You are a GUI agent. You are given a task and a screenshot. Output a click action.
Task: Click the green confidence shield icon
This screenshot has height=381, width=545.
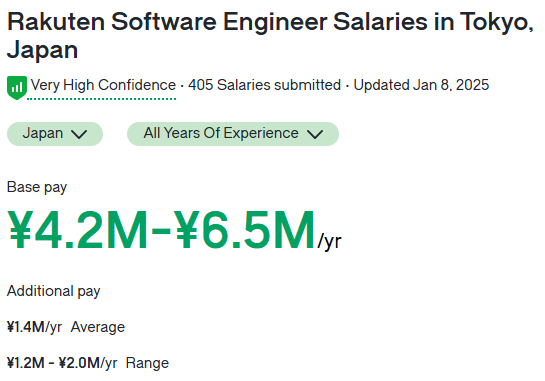pyautogui.click(x=17, y=88)
